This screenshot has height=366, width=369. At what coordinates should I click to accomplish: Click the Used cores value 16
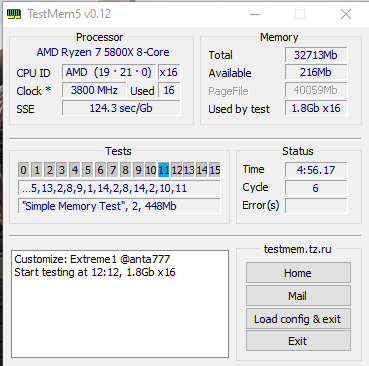169,90
